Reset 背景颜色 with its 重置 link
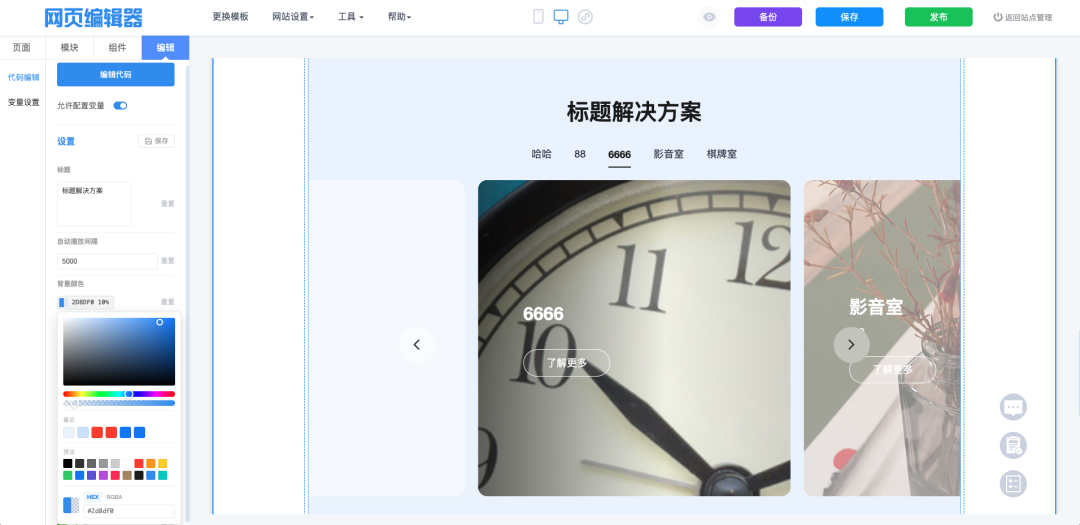 point(167,302)
